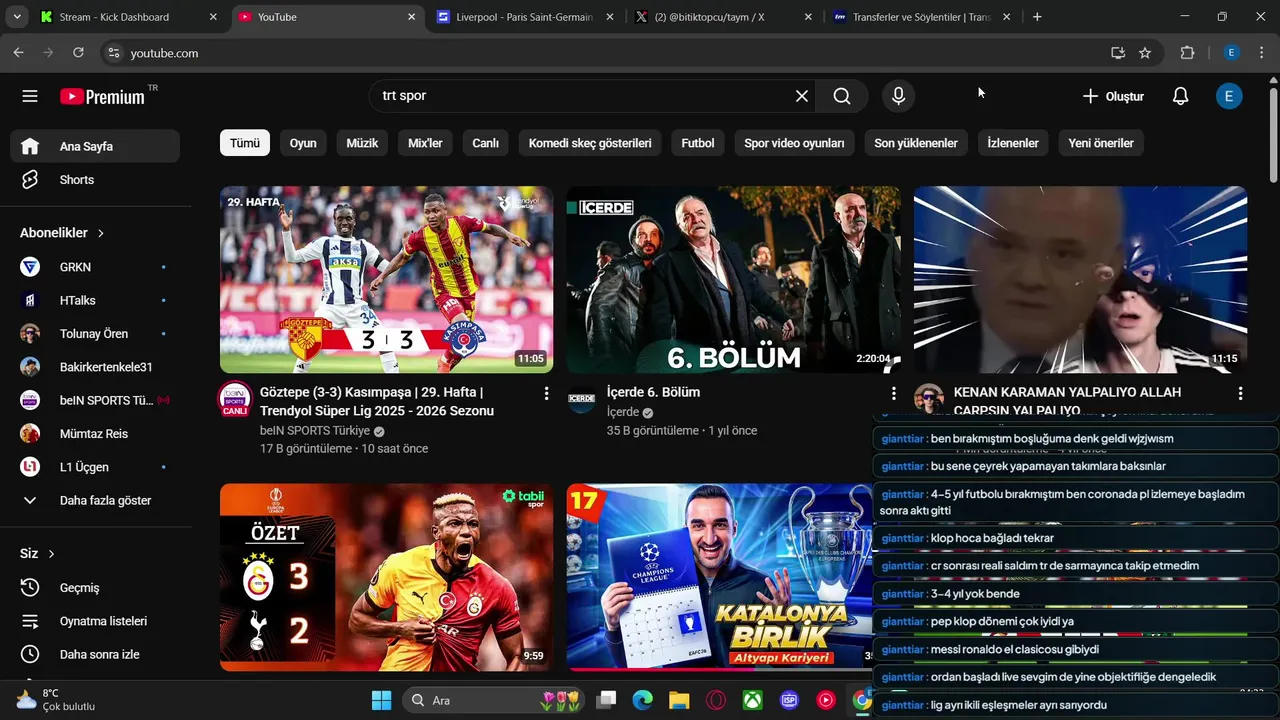This screenshot has width=1280, height=720.
Task: Click the search magnifier button
Action: pyautogui.click(x=842, y=96)
